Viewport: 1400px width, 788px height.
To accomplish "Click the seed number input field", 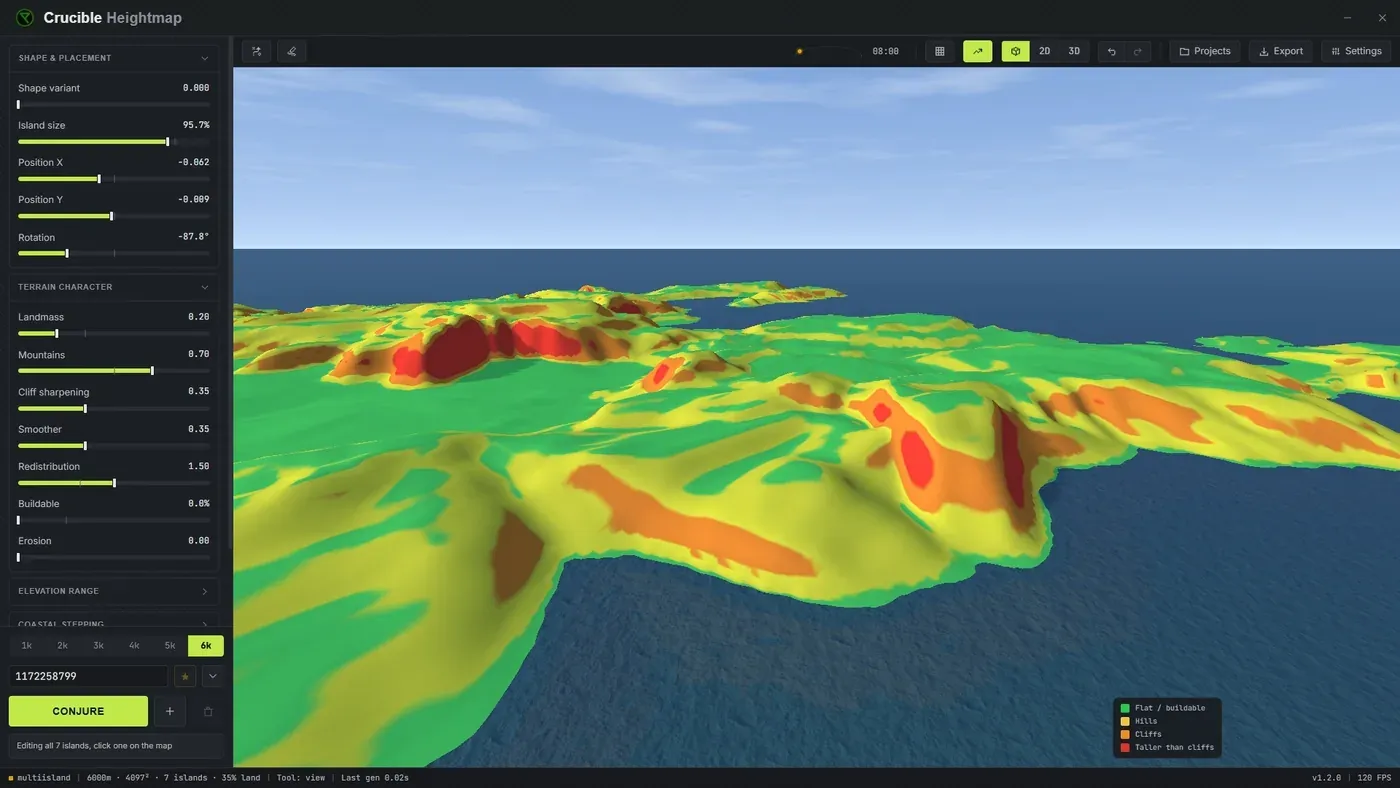I will [x=88, y=677].
